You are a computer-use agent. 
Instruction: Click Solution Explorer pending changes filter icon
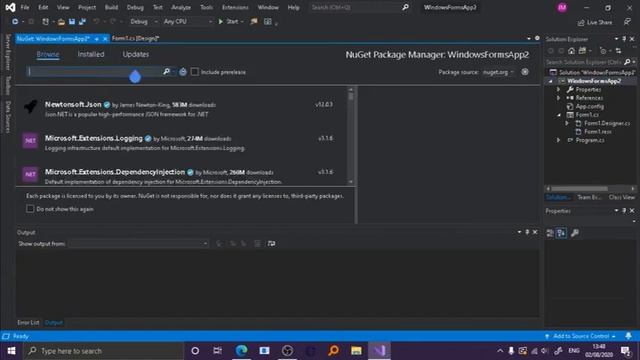602,51
